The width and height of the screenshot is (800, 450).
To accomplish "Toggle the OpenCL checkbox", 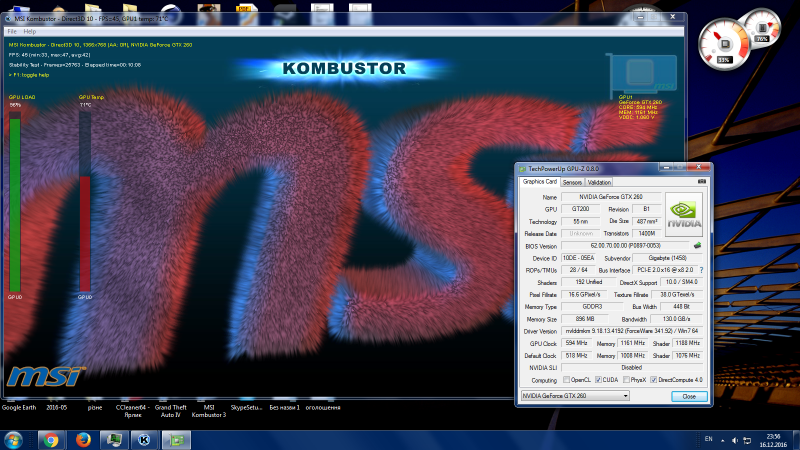I will [x=565, y=380].
